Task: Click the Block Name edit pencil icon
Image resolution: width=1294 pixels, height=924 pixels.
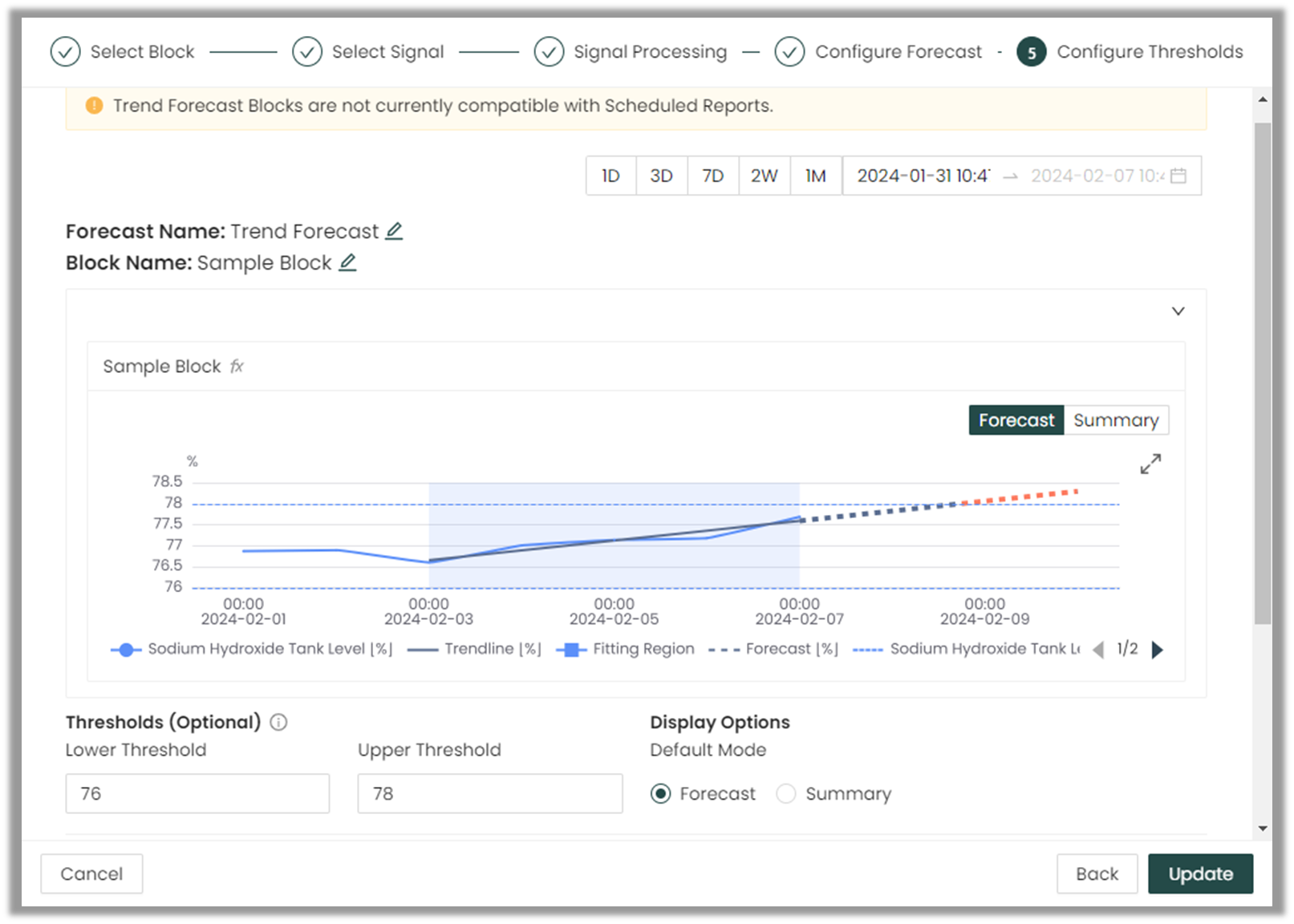Action: click(x=347, y=263)
